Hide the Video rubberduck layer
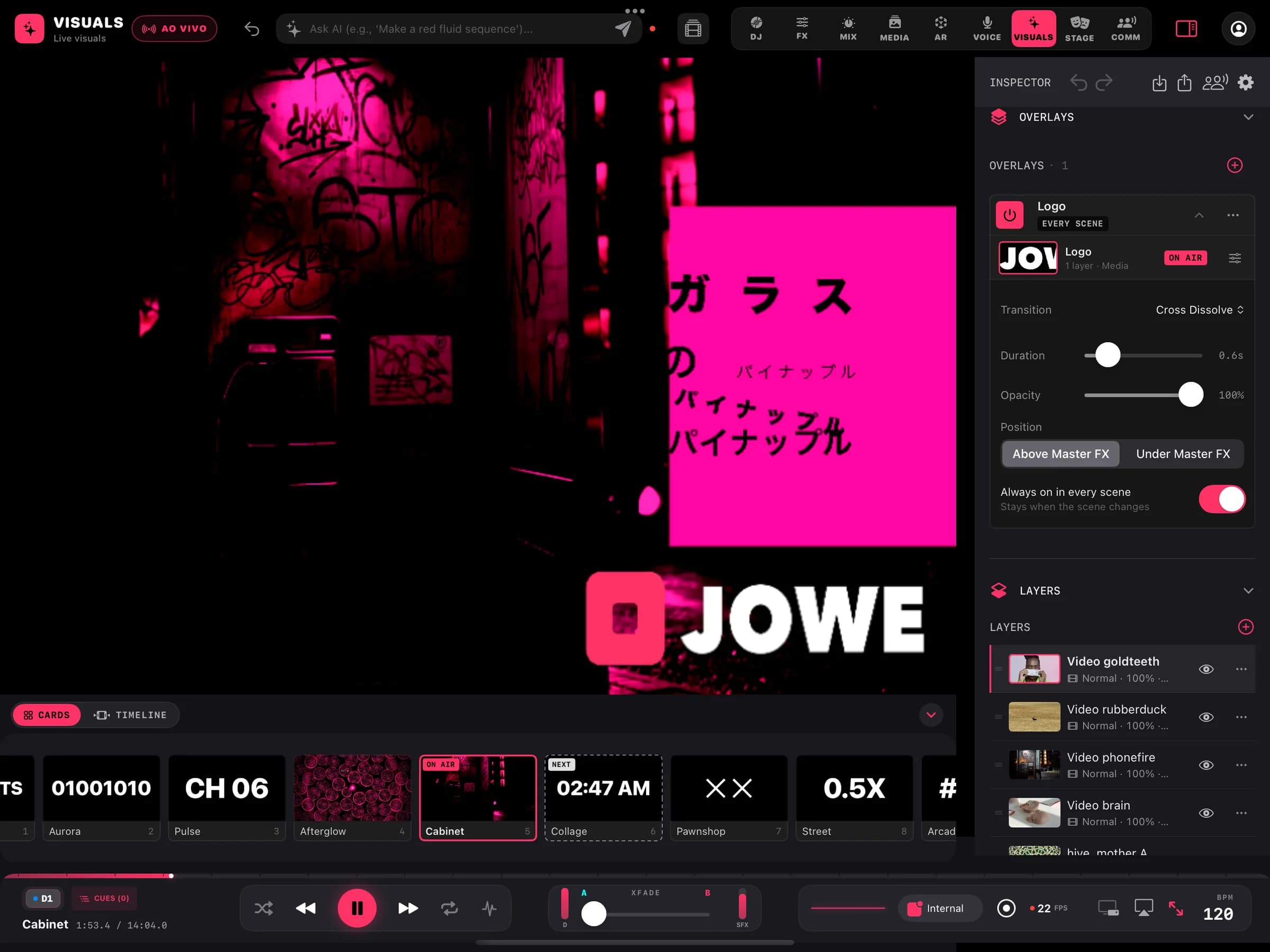This screenshot has width=1270, height=952. (1205, 717)
